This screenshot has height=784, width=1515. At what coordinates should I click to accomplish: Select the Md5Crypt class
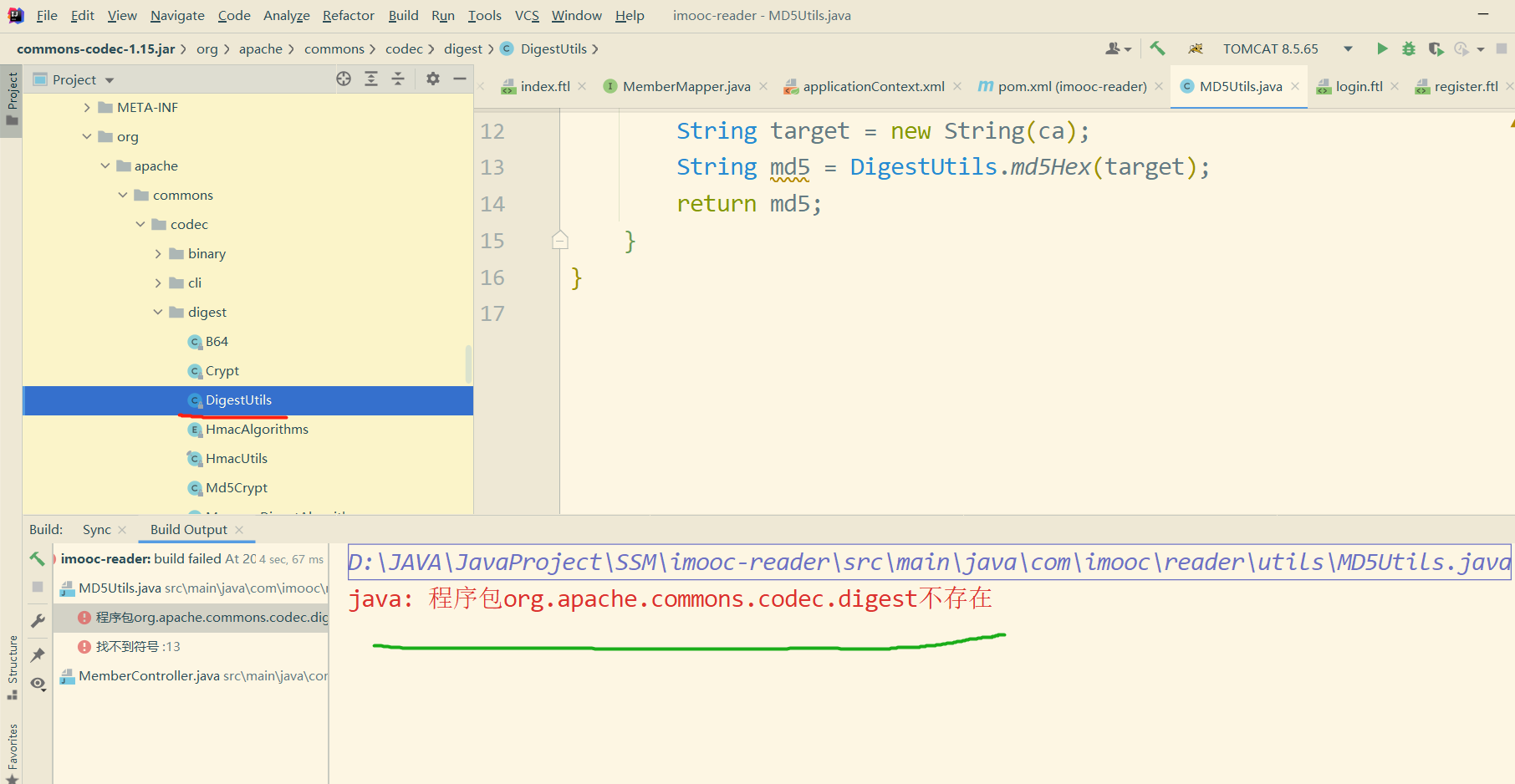point(237,487)
